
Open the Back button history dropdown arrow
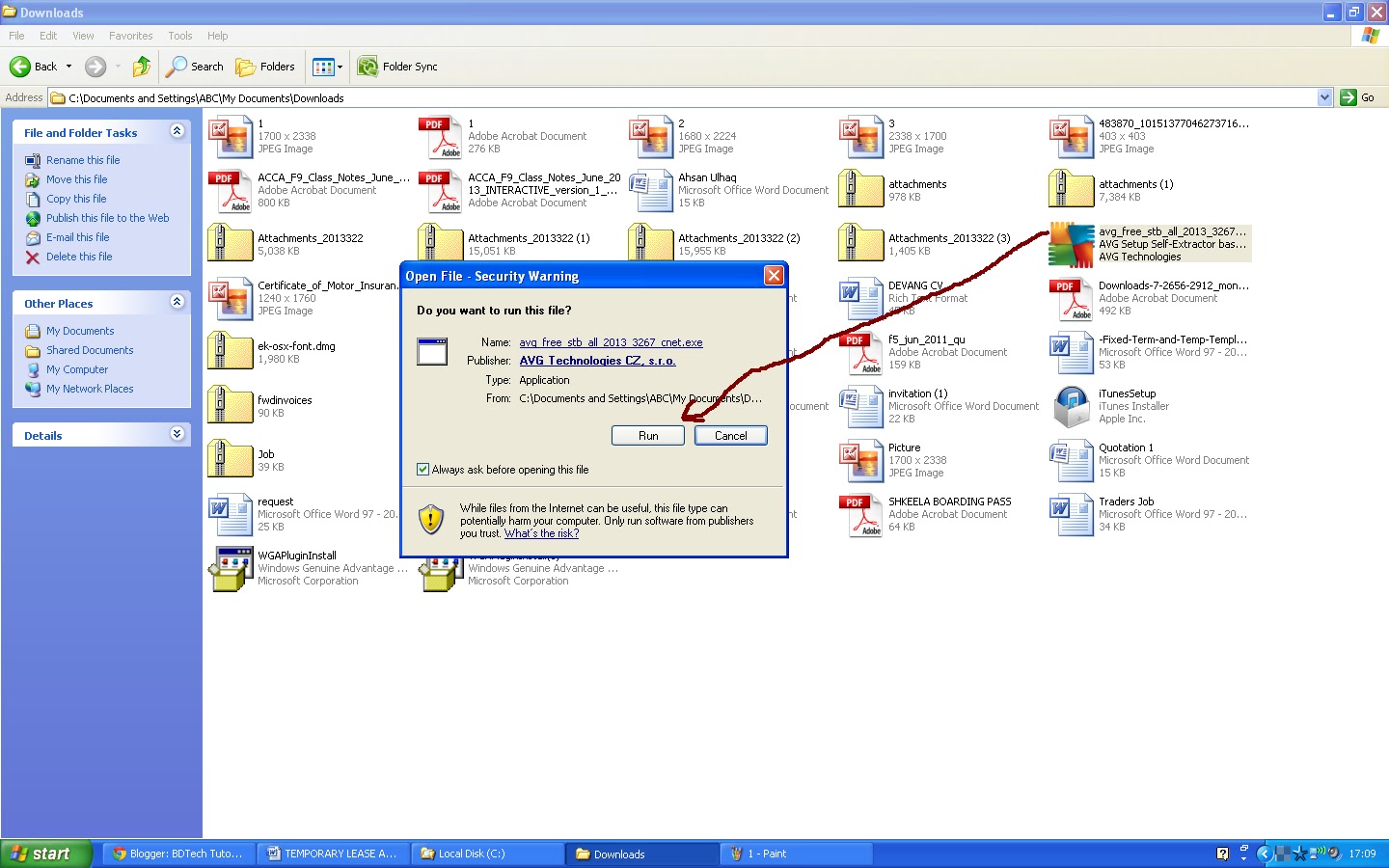pos(68,67)
